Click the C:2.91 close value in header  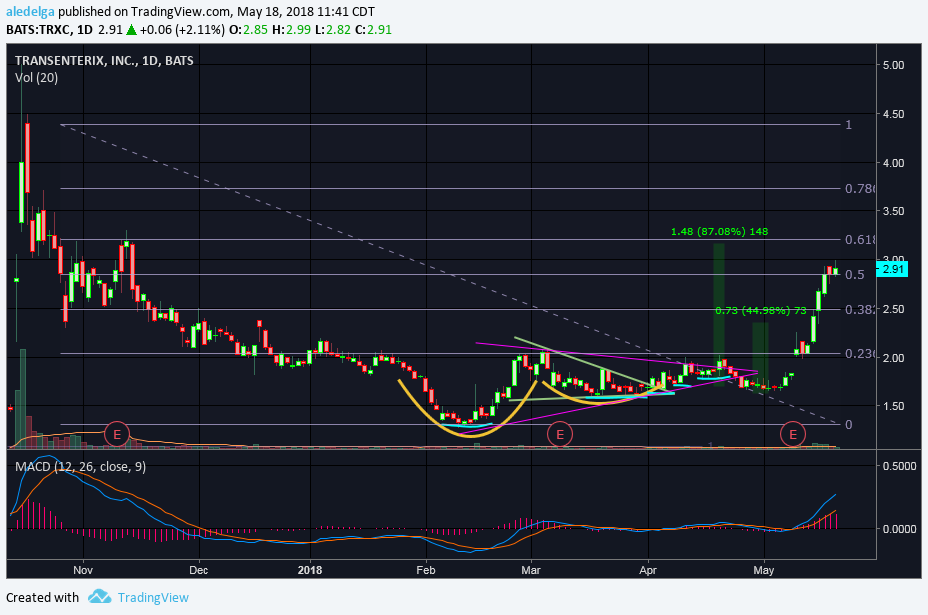pos(373,30)
